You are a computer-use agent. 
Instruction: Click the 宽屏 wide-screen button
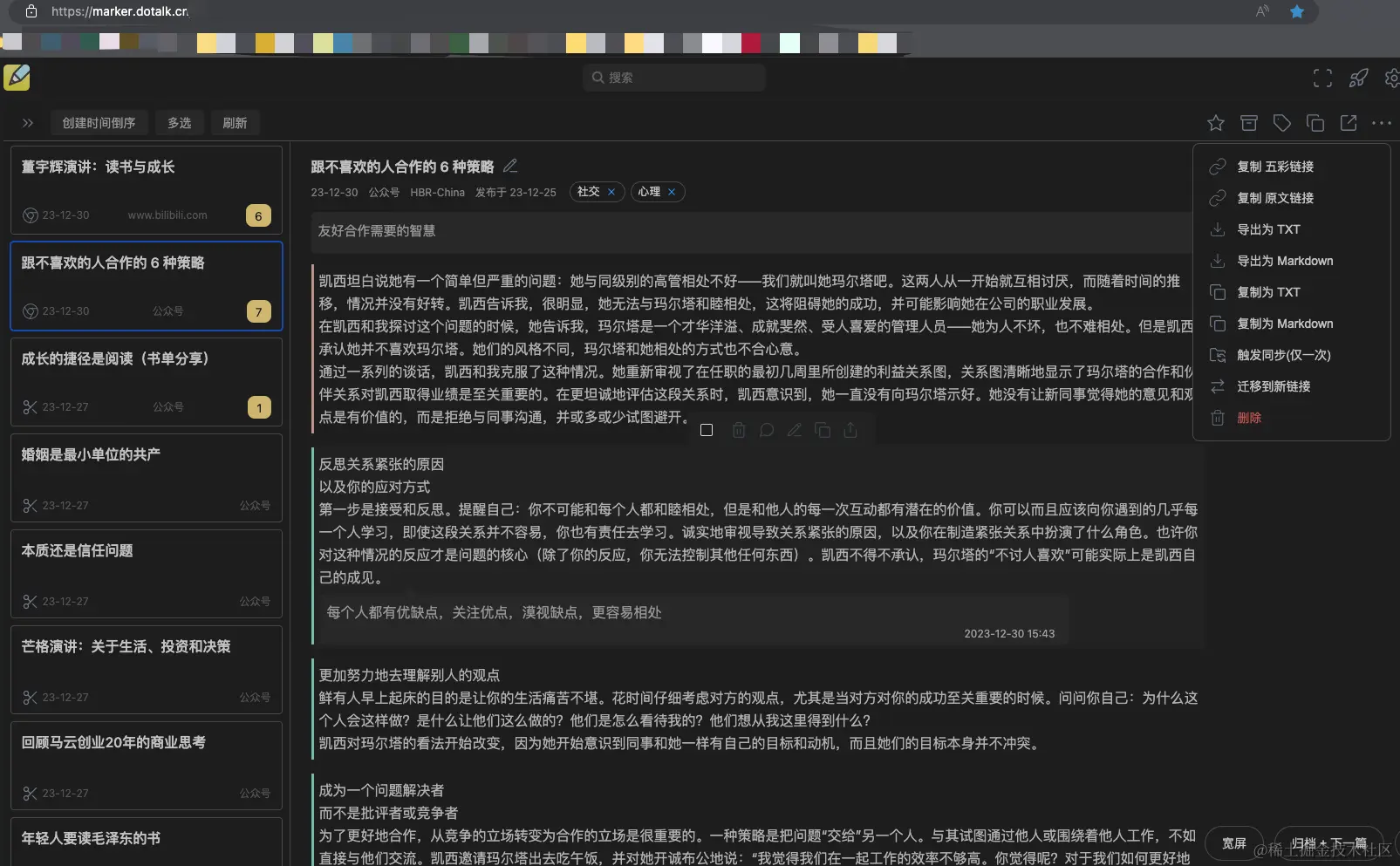pos(1234,843)
